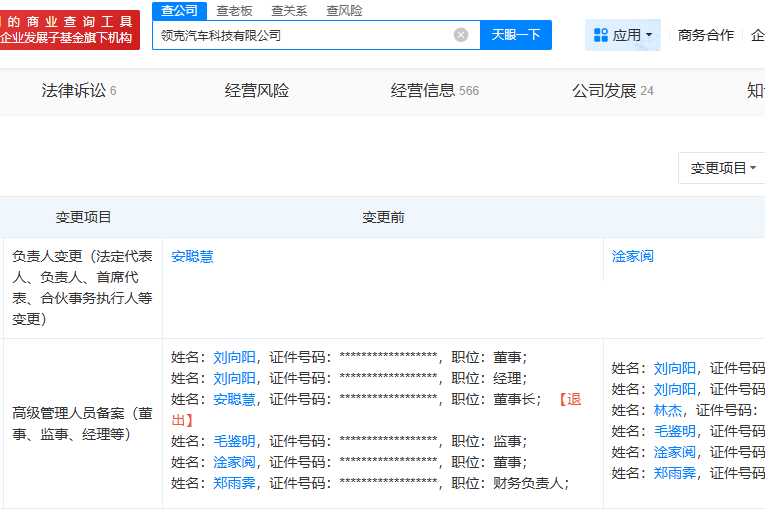This screenshot has height=510, width=765.
Task: Expand the 变更项目 filter dropdown
Action: tap(723, 168)
